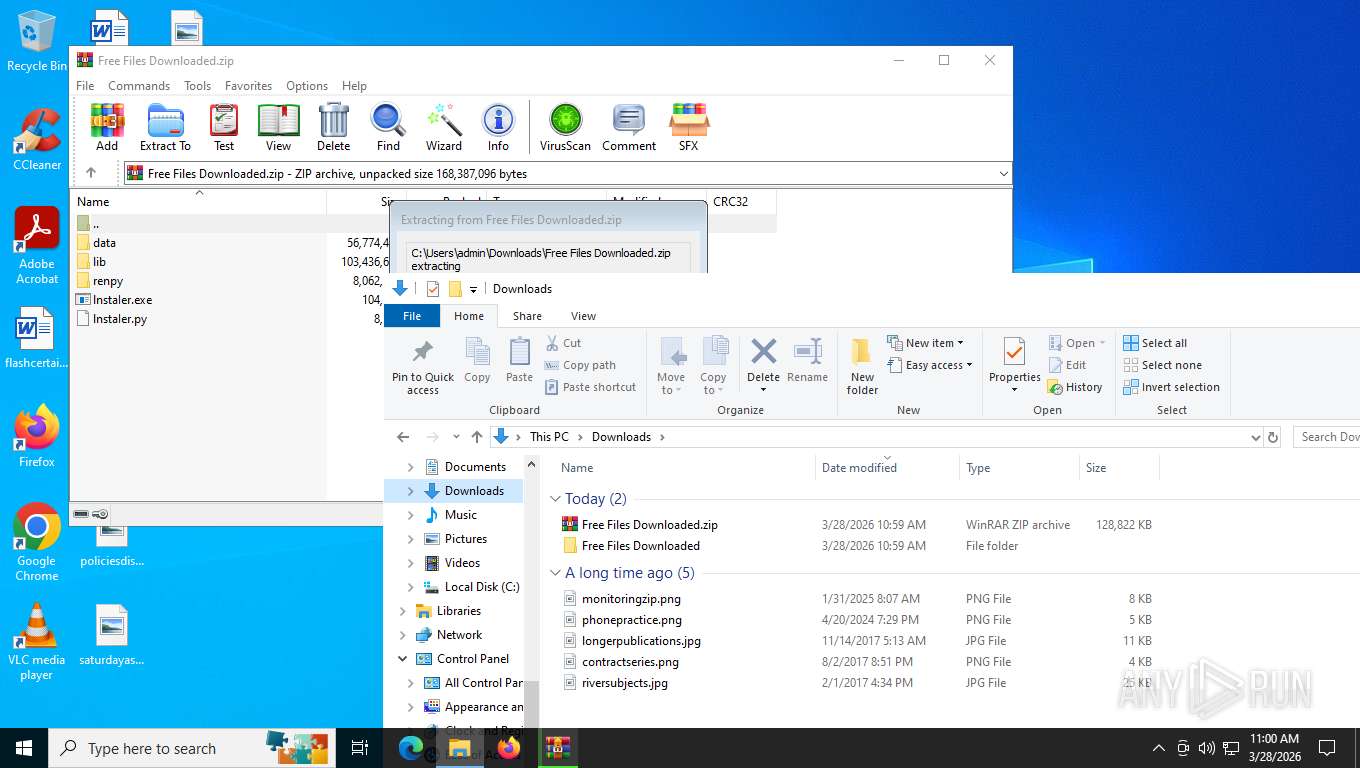Create SFX self-extracting archive
This screenshot has height=768, width=1360.
(689, 127)
